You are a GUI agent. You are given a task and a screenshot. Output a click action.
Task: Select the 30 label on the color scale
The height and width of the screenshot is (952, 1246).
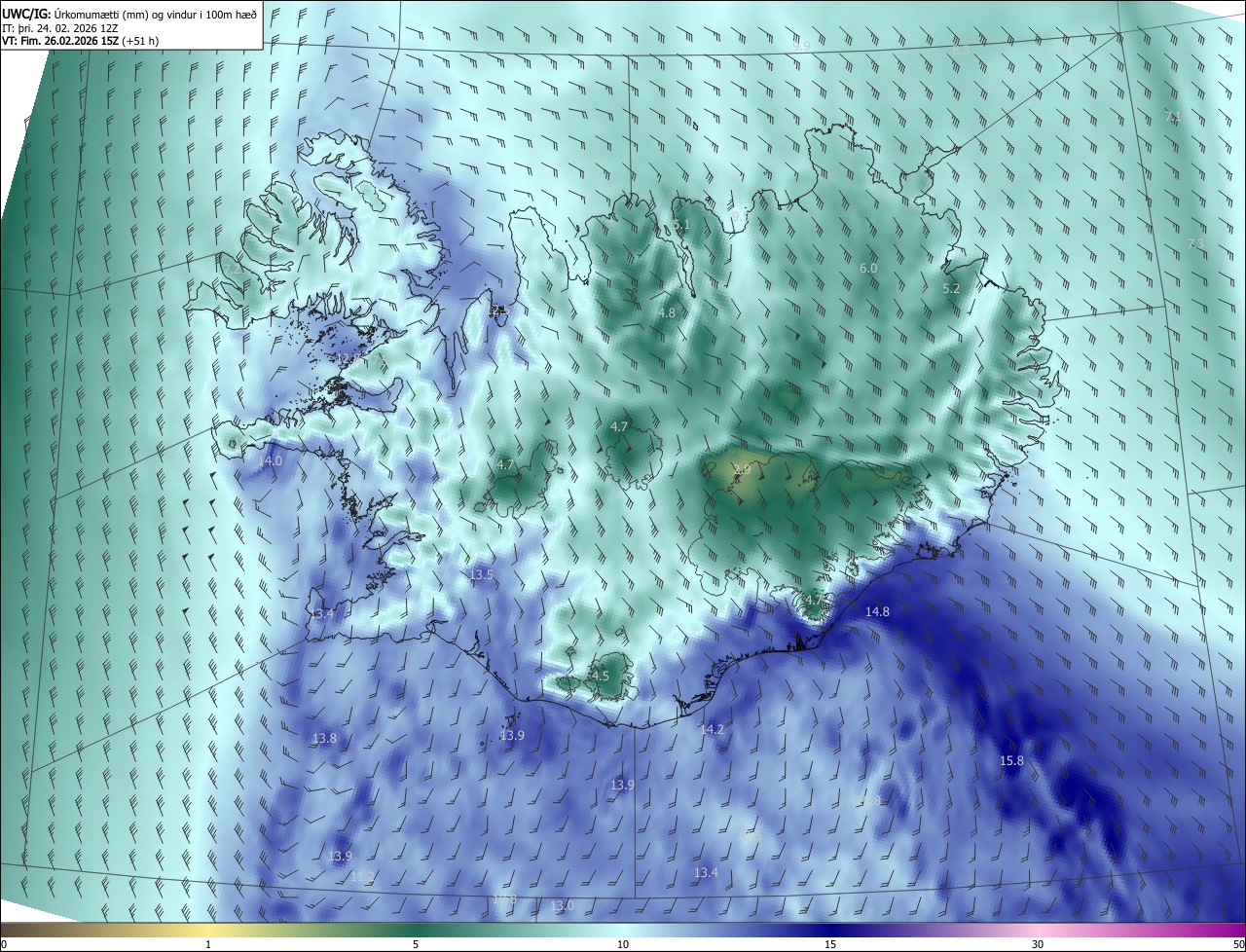click(x=1038, y=944)
